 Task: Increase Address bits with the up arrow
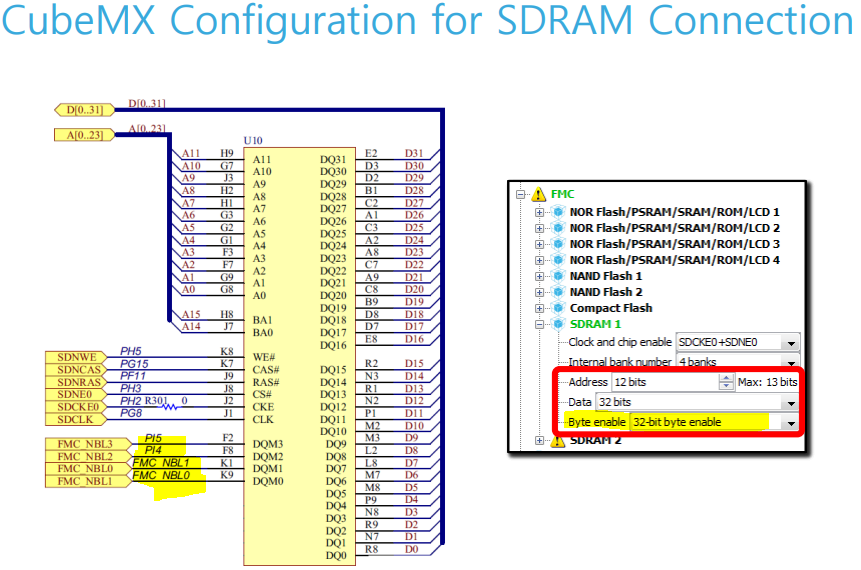pos(726,378)
